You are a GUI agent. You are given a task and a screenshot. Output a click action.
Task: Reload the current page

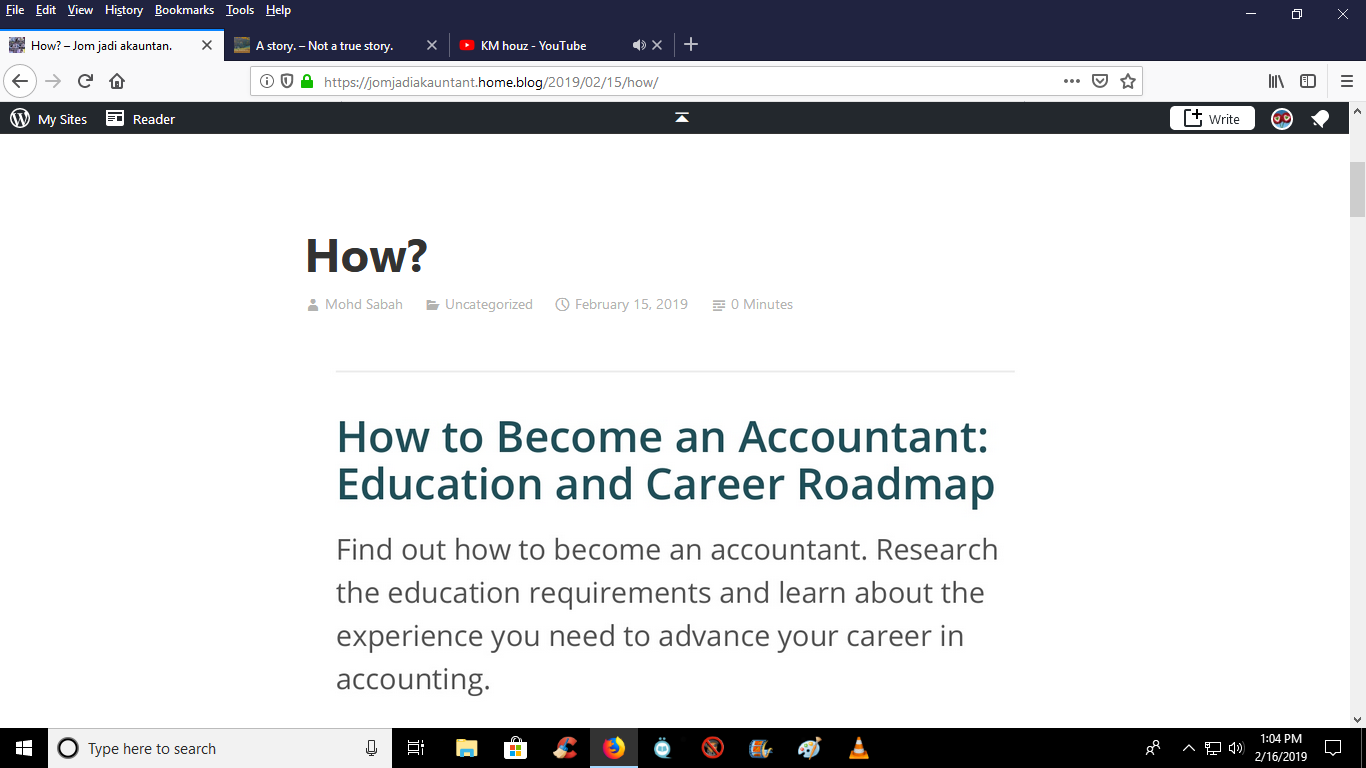85,82
